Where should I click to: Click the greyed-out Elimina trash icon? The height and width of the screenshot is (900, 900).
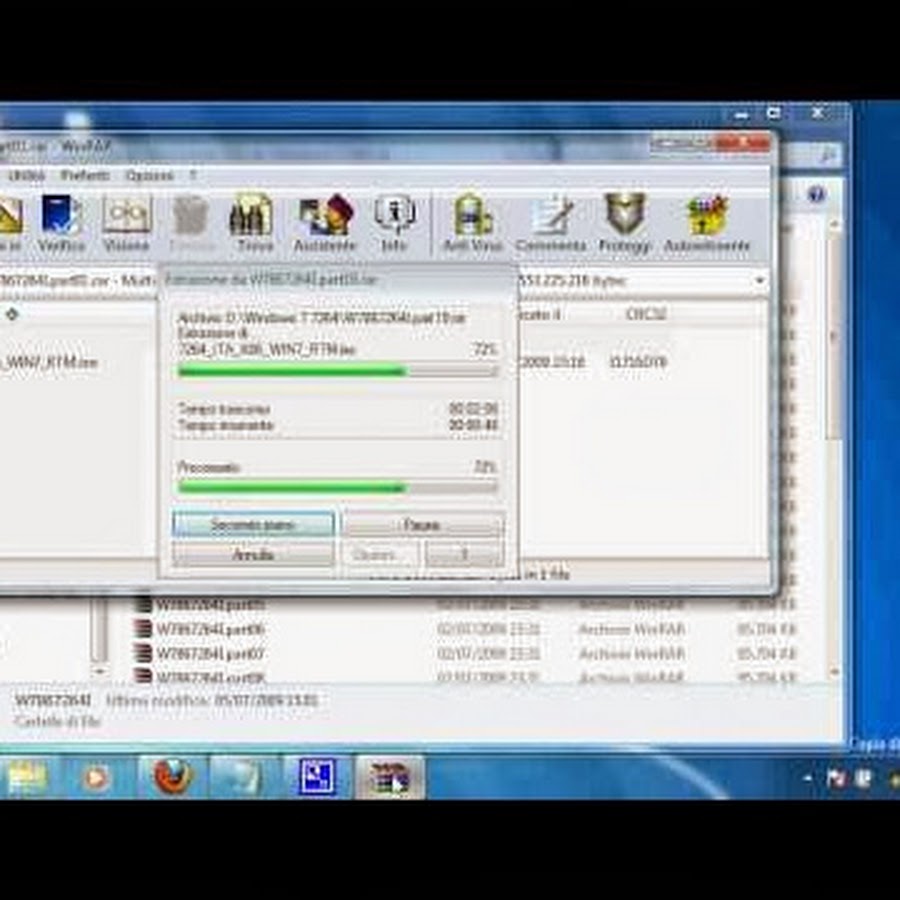click(191, 223)
